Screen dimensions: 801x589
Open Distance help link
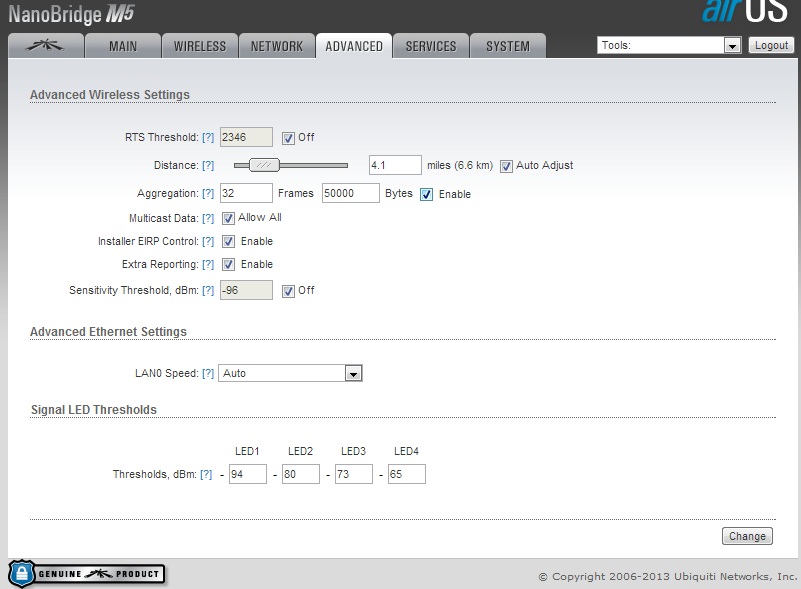tap(208, 166)
